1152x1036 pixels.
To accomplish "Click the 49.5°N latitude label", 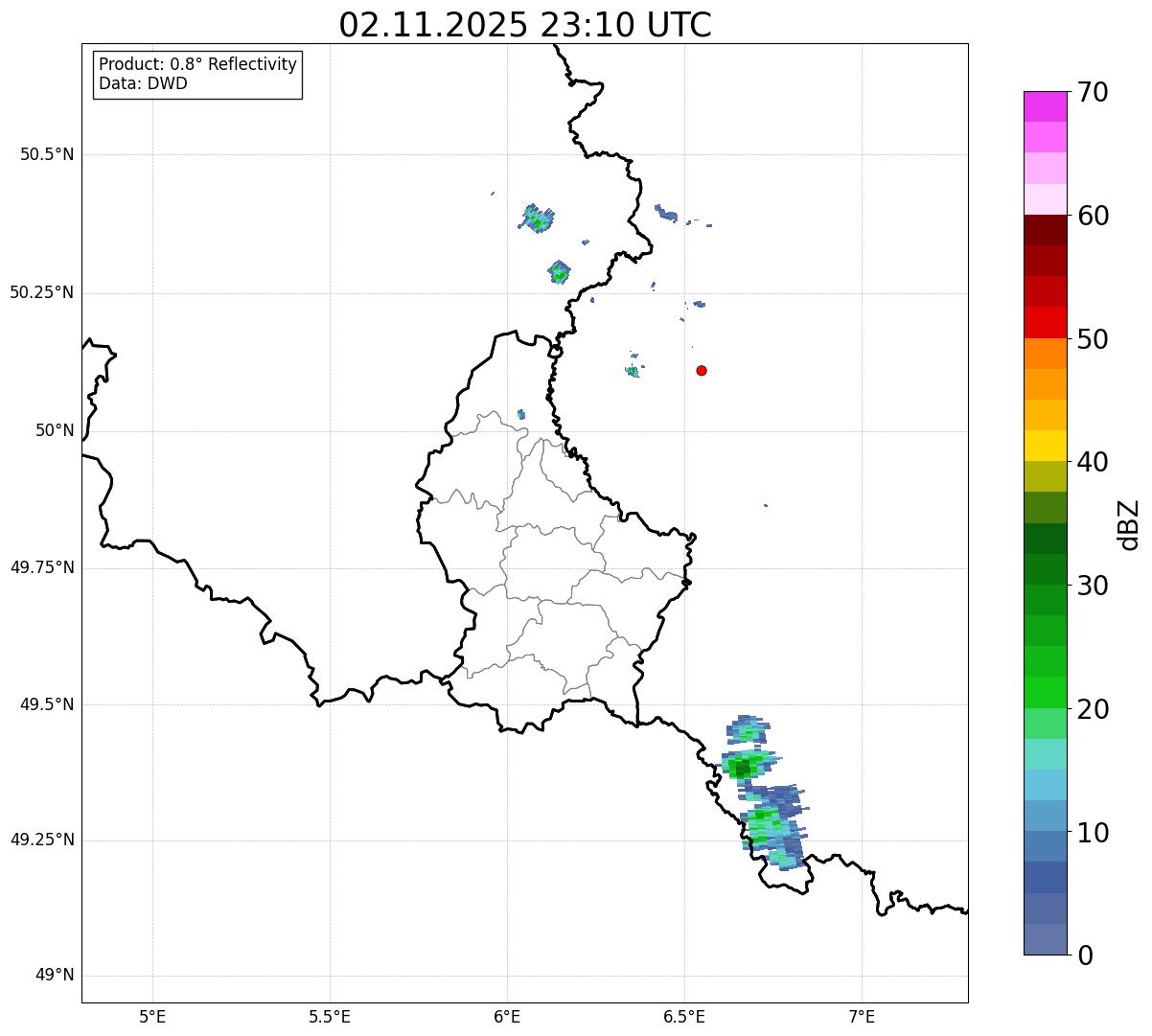I will pyautogui.click(x=46, y=704).
